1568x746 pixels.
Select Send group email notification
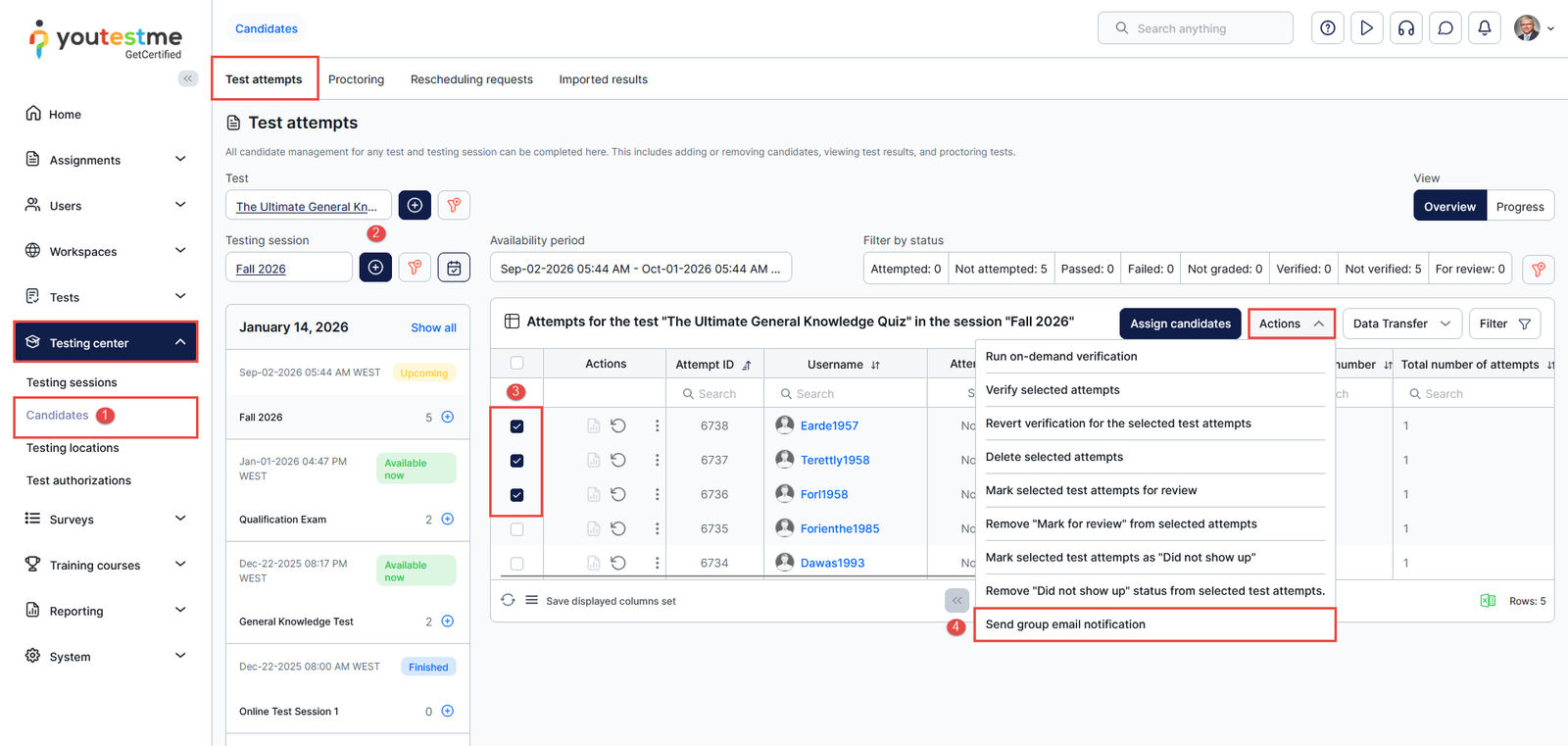[1065, 624]
